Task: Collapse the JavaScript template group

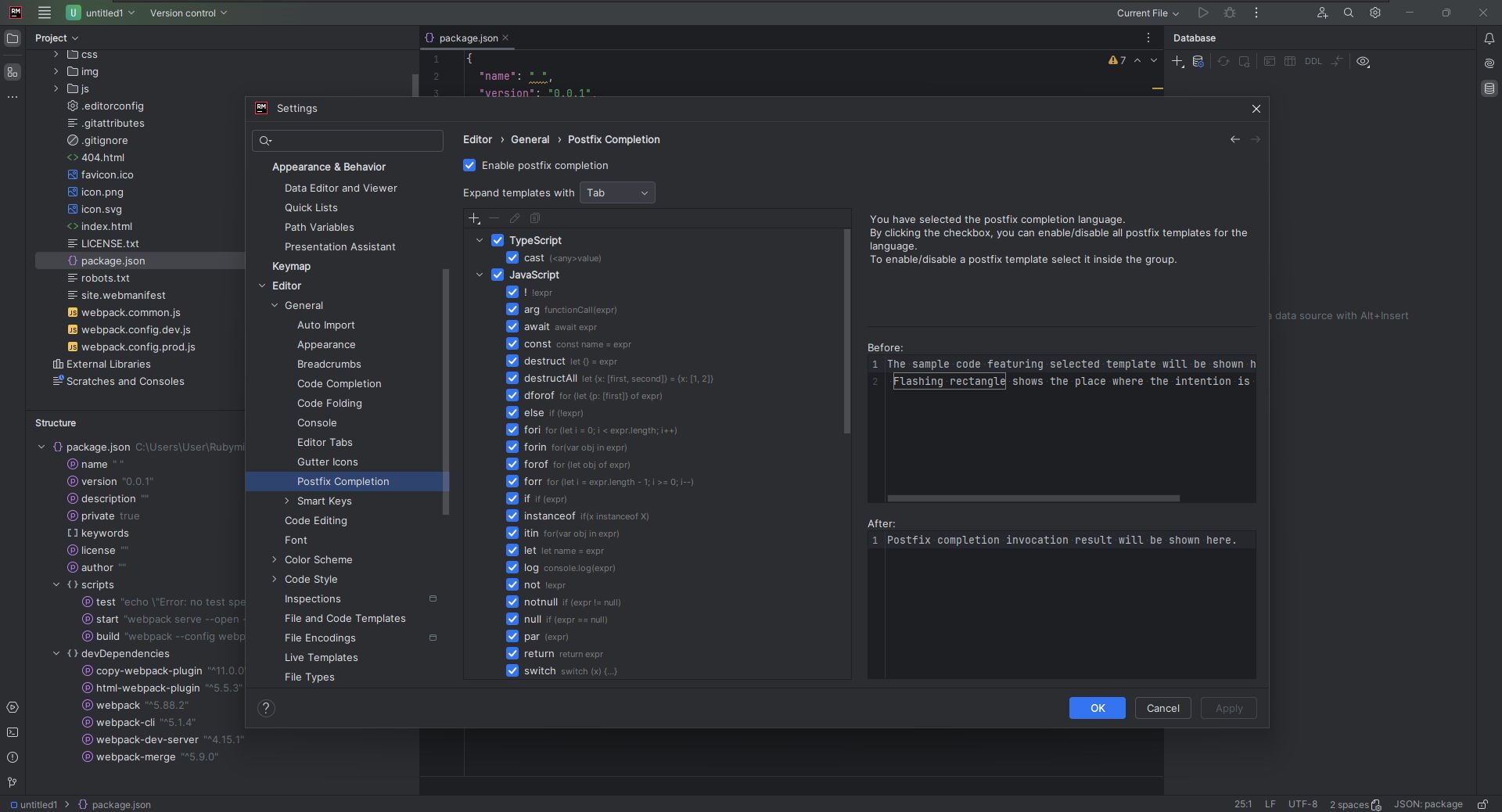Action: point(480,275)
